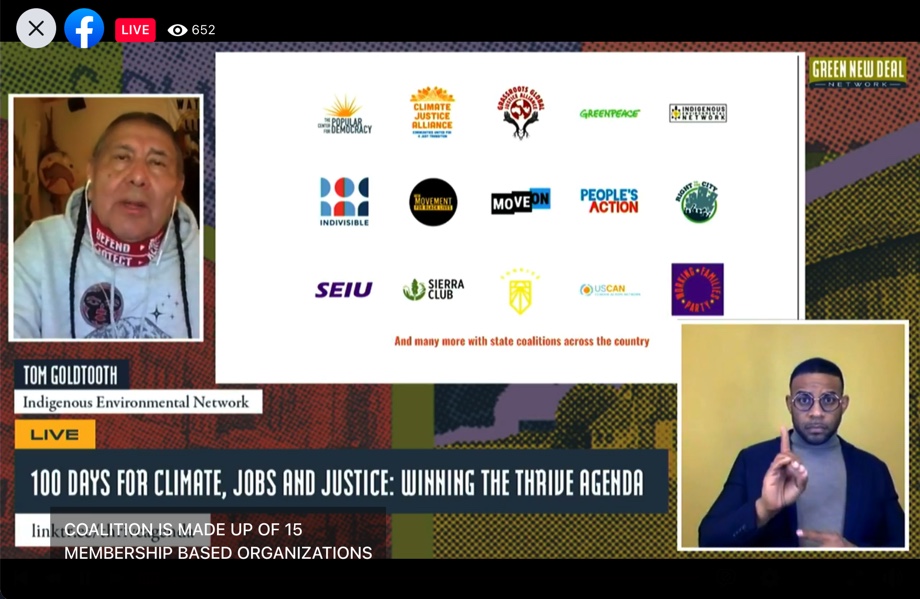Click 'Indigenous Environmental Network' caption under speaker name

click(x=137, y=402)
